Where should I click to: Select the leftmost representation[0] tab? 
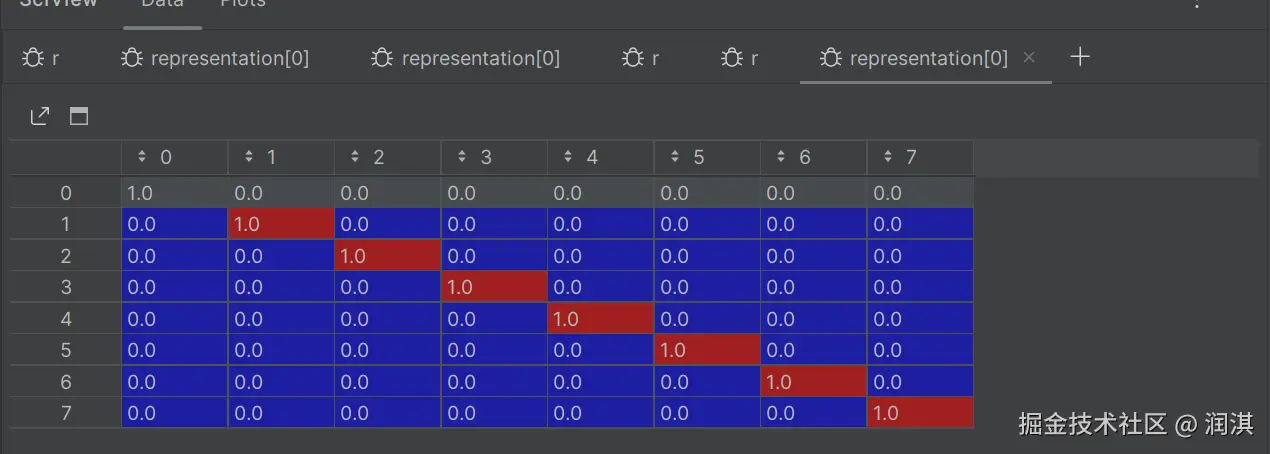pyautogui.click(x=215, y=58)
